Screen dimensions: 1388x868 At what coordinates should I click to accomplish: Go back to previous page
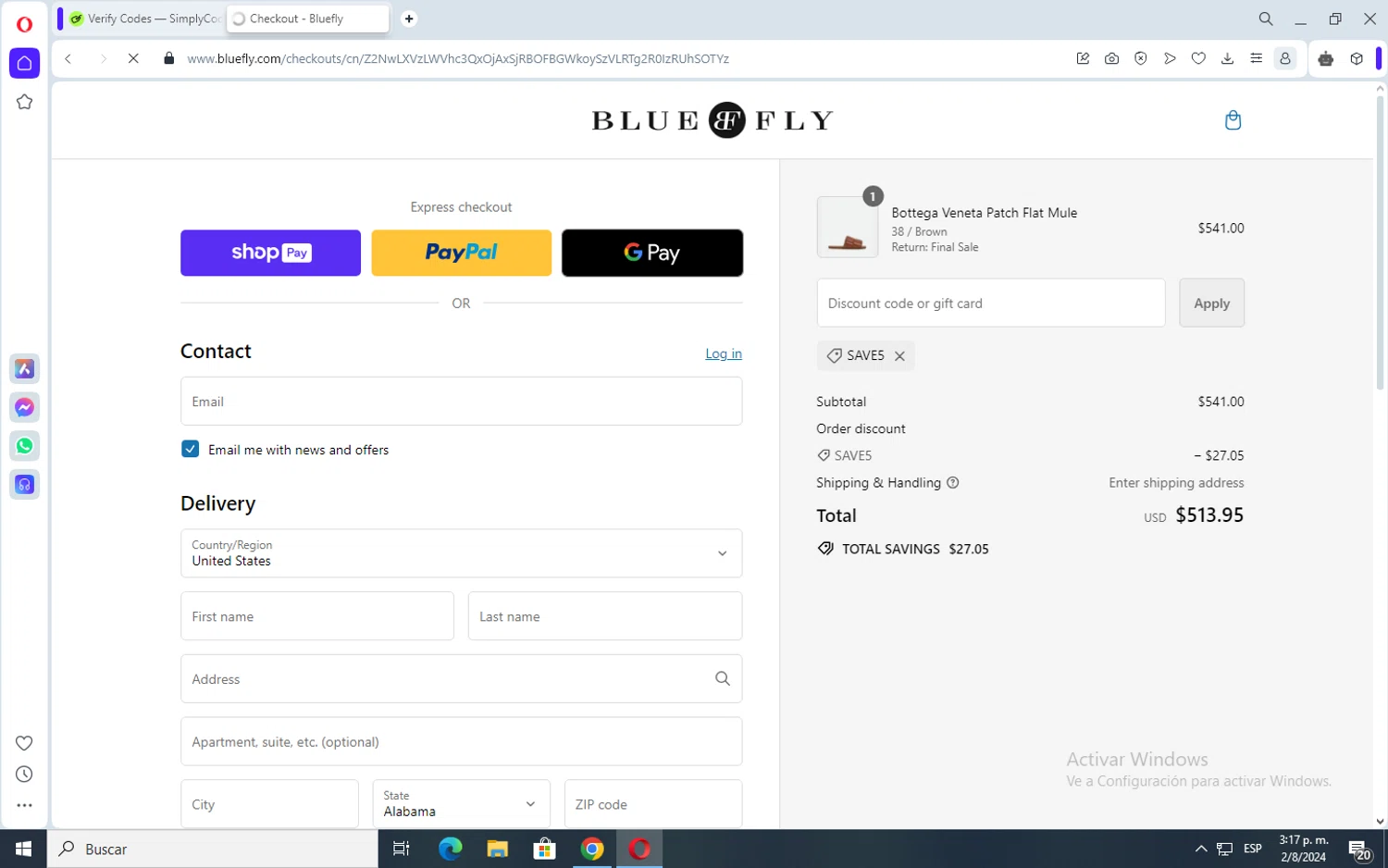pyautogui.click(x=68, y=58)
